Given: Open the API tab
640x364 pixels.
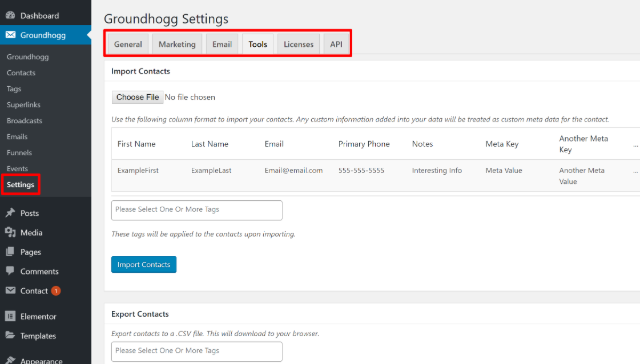Looking at the screenshot, I should pyautogui.click(x=336, y=44).
